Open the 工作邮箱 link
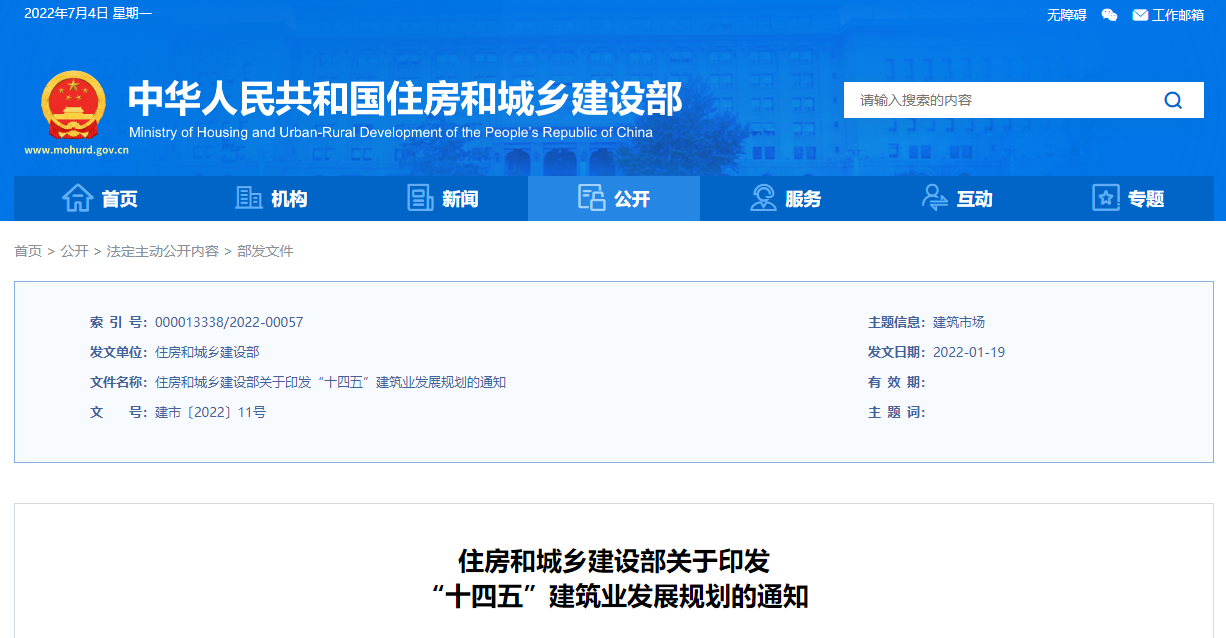 pos(1178,15)
